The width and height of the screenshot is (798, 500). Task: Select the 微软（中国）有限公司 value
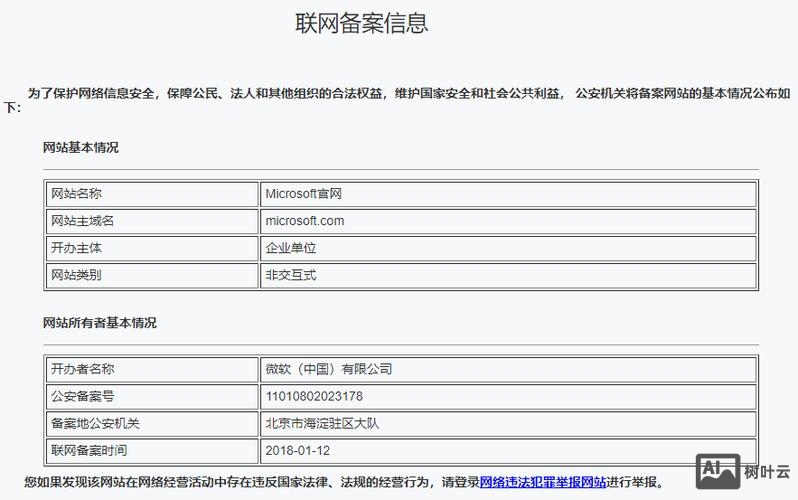pyautogui.click(x=329, y=369)
